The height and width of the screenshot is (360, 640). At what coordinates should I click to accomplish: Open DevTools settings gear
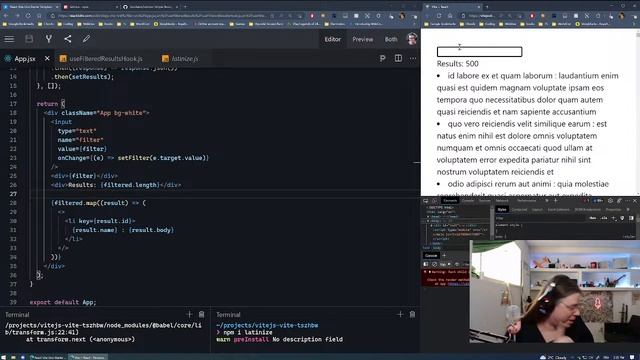tap(610, 201)
